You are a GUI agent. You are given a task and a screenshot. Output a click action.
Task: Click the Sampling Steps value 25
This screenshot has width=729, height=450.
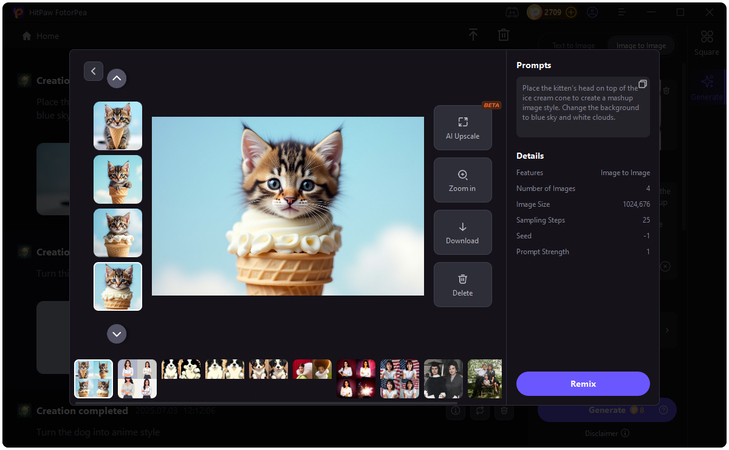coord(646,220)
